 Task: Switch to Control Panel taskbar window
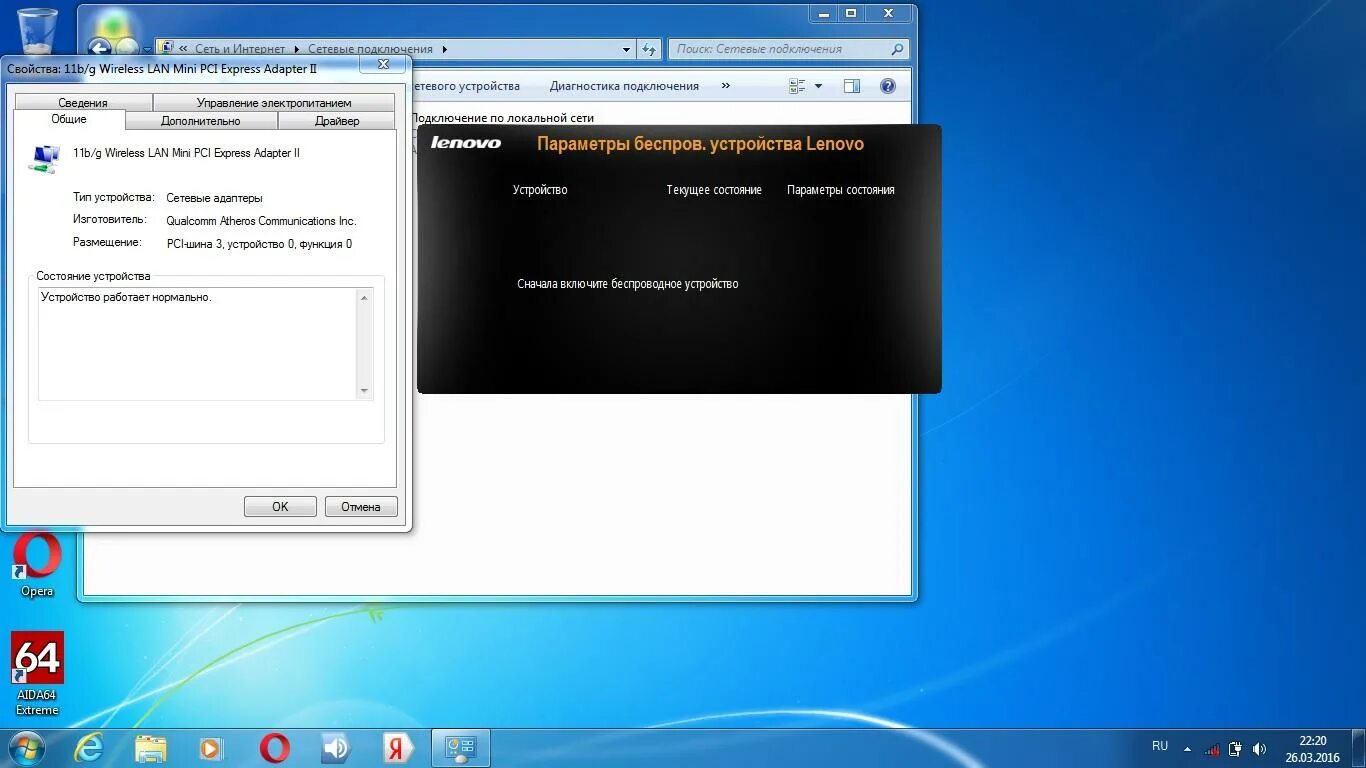coord(460,748)
